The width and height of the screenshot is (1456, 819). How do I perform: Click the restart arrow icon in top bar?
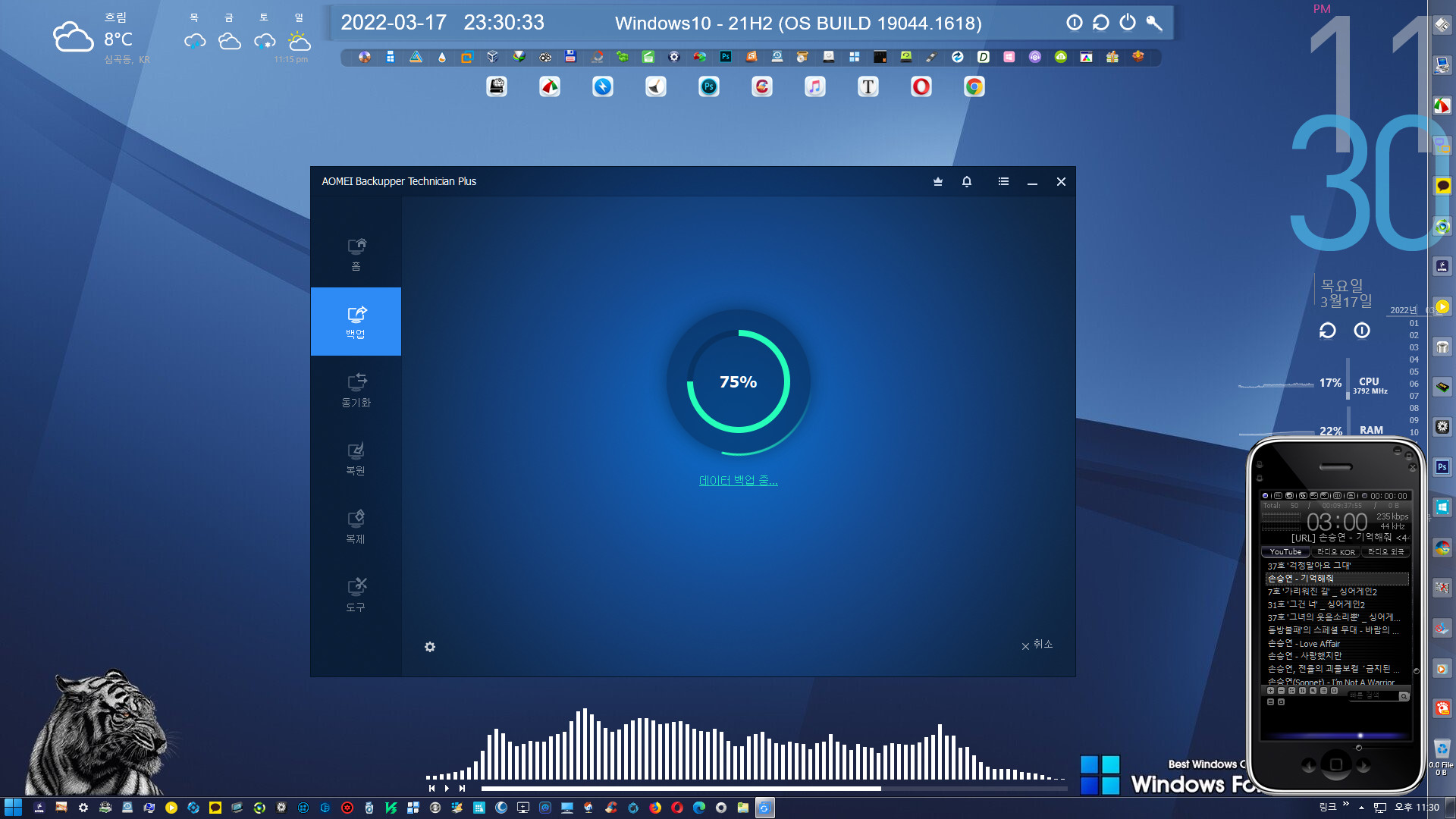point(1101,23)
